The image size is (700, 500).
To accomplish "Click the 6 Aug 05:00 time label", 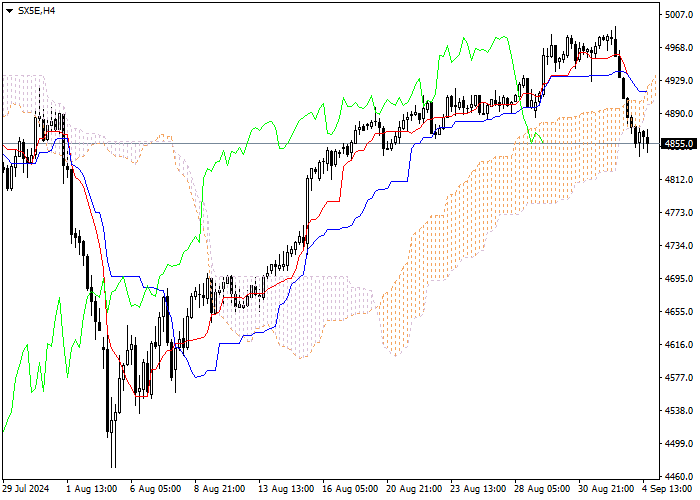I will click(x=155, y=489).
